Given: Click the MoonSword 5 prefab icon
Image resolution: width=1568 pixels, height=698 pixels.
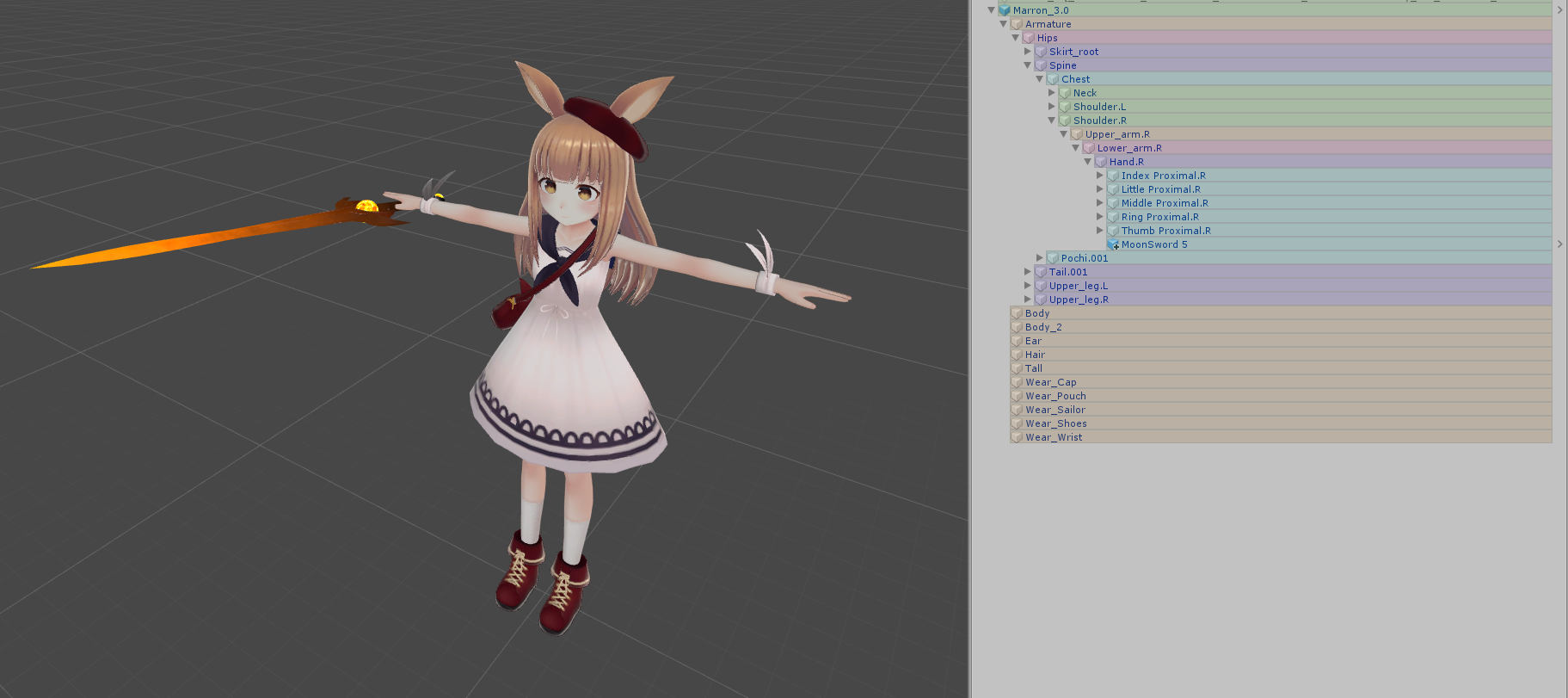Looking at the screenshot, I should click(1113, 244).
